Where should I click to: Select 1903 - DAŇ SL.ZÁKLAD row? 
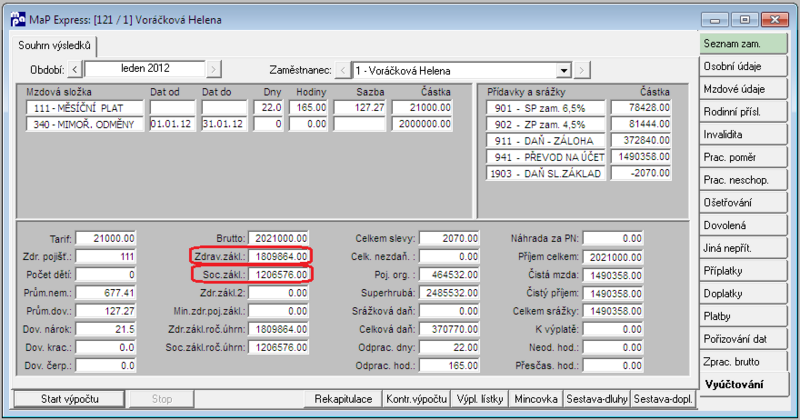click(x=545, y=174)
